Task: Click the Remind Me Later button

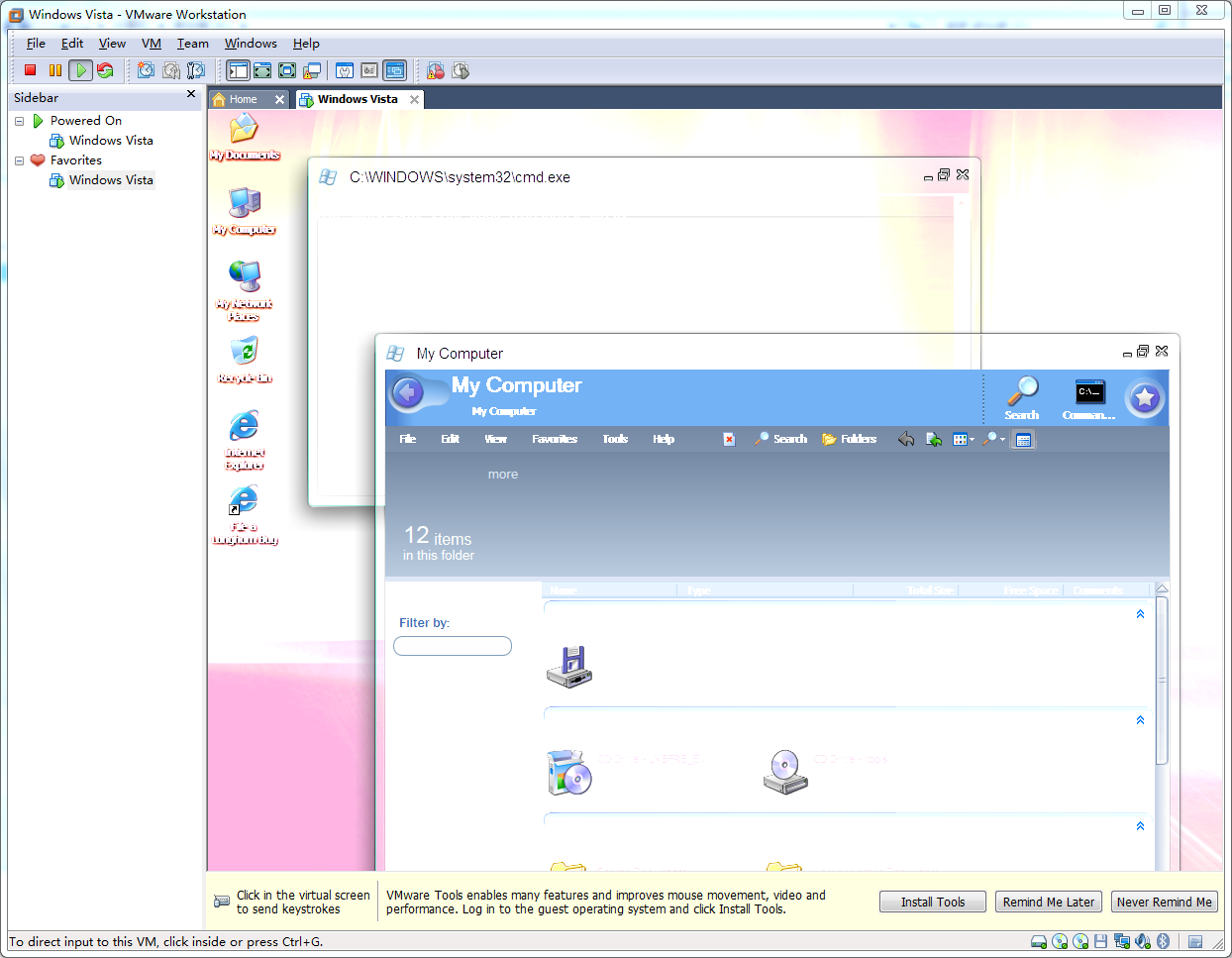Action: click(1049, 902)
